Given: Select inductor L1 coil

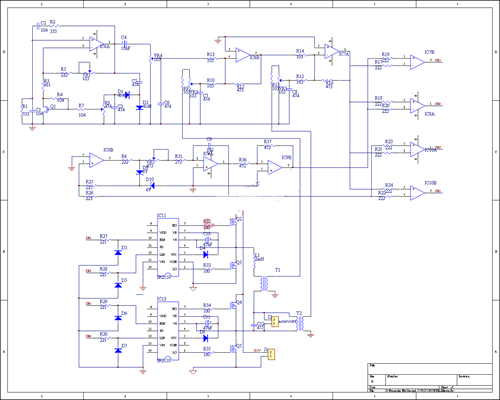Looking at the screenshot, I should (x=255, y=263).
